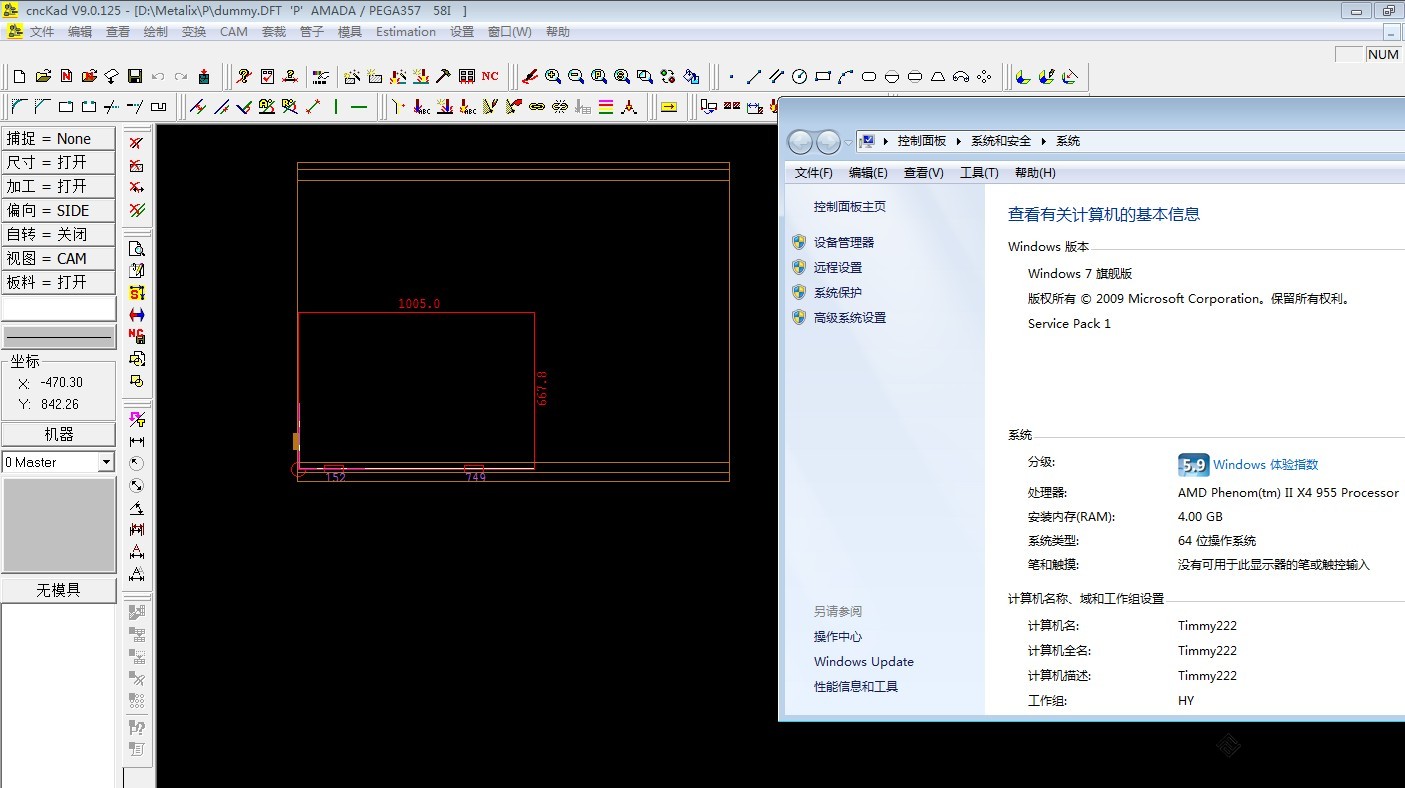Toggle the 板料 = 打开 setting

tap(59, 282)
